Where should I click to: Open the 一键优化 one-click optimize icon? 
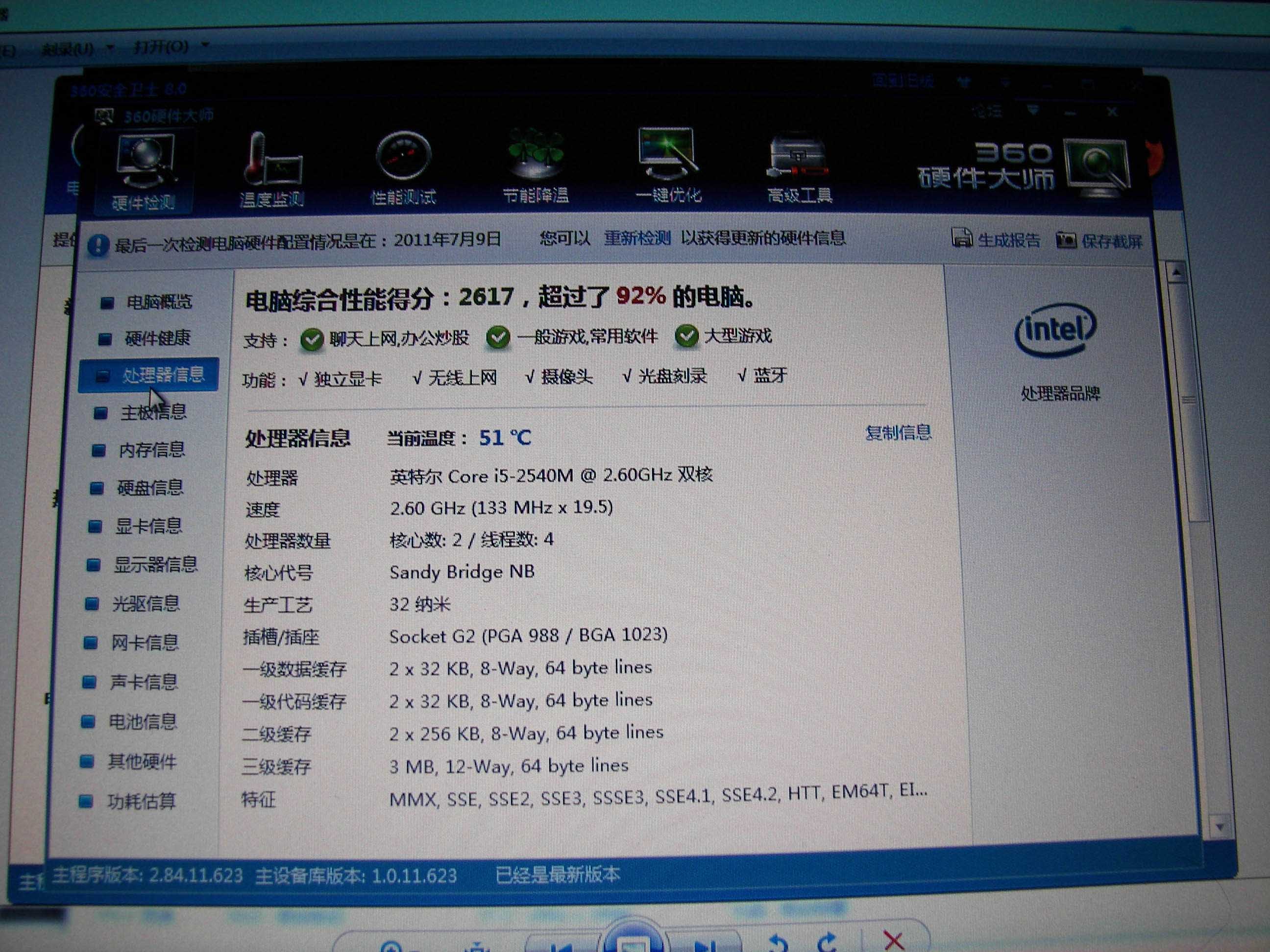668,165
